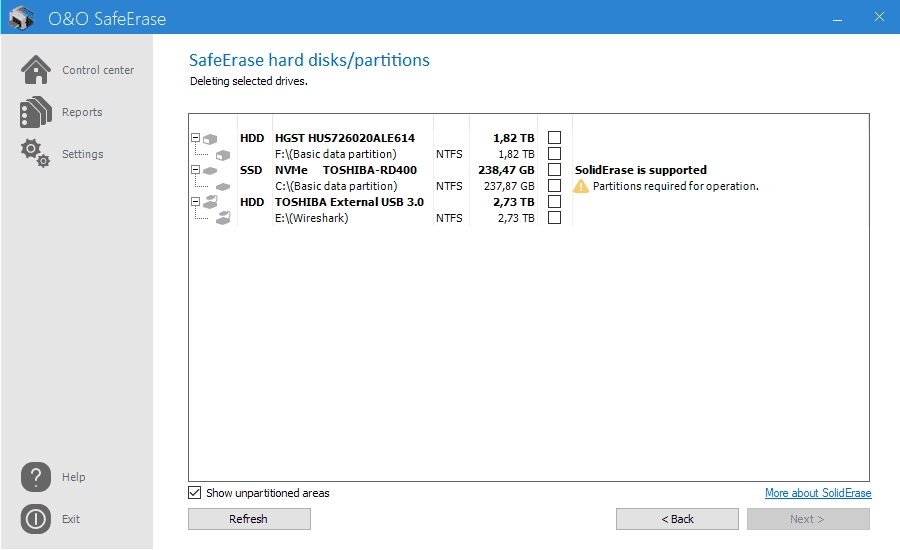Click the HGST HUS726020ALE614 disk icon
This screenshot has height=550, width=900.
click(x=211, y=139)
